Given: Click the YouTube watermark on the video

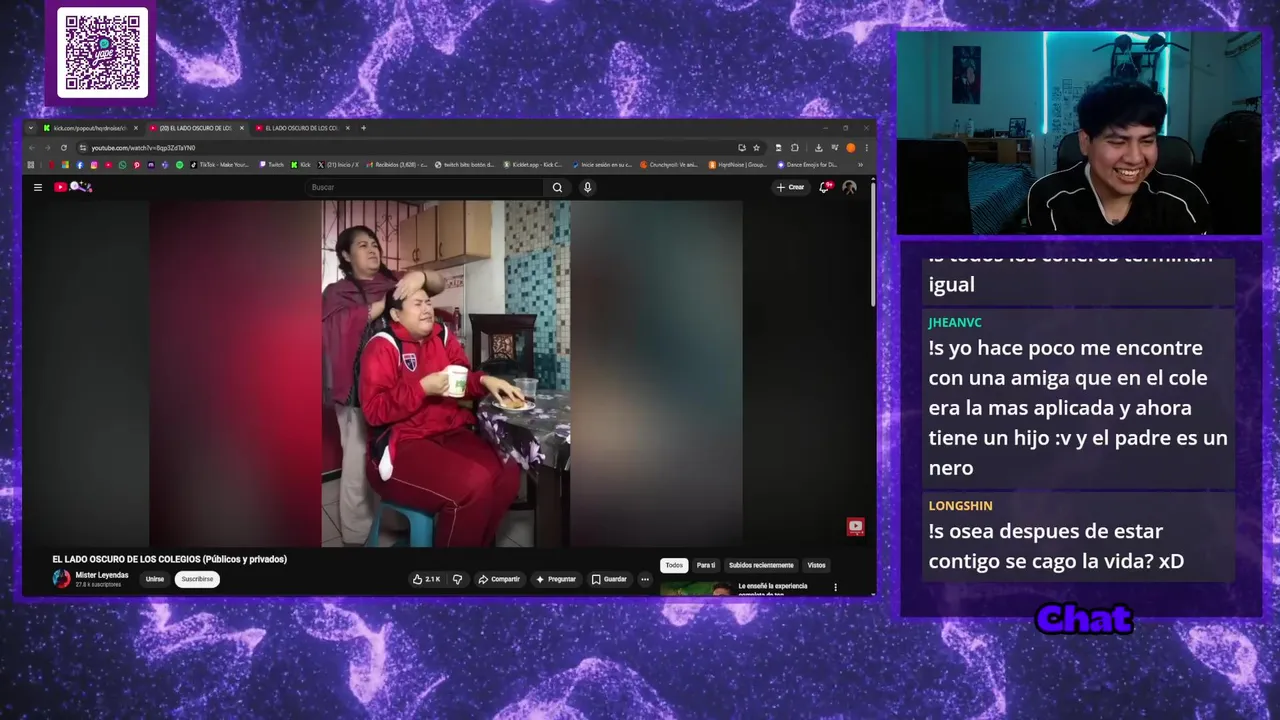Looking at the screenshot, I should coord(855,527).
